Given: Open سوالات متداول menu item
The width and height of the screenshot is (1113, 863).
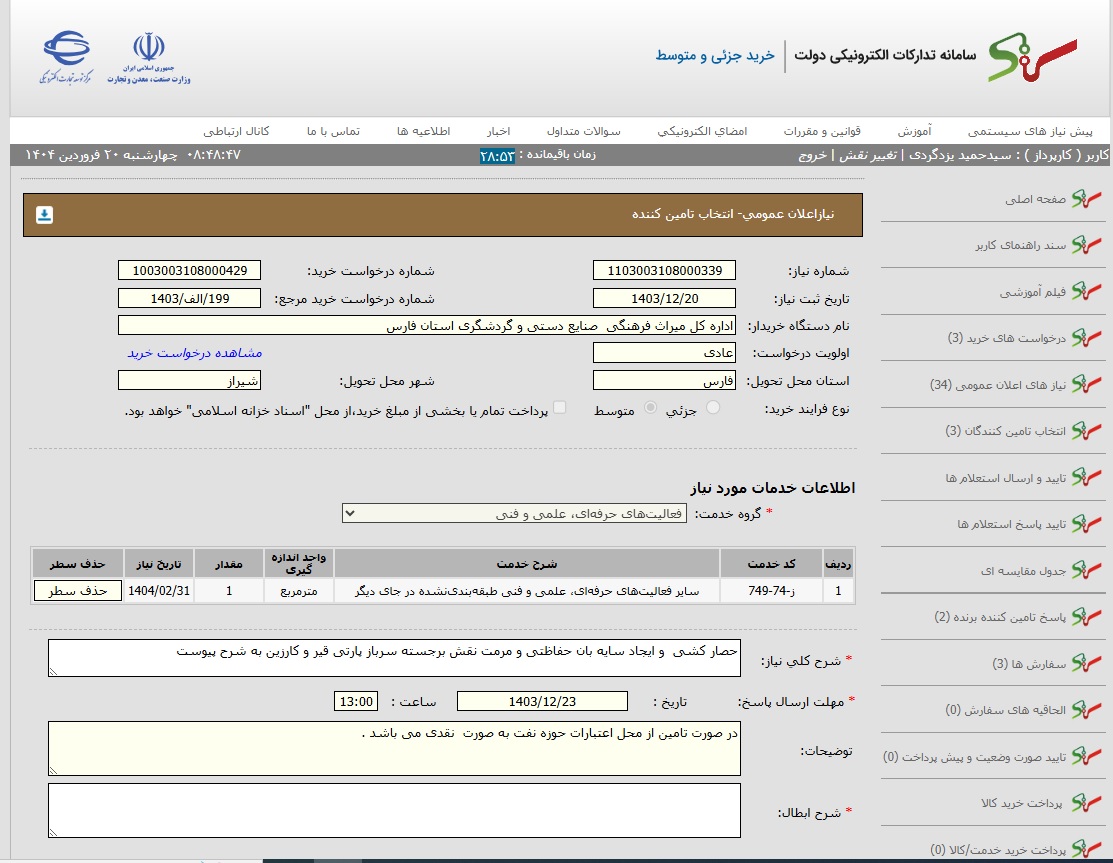Looking at the screenshot, I should click(x=583, y=131).
